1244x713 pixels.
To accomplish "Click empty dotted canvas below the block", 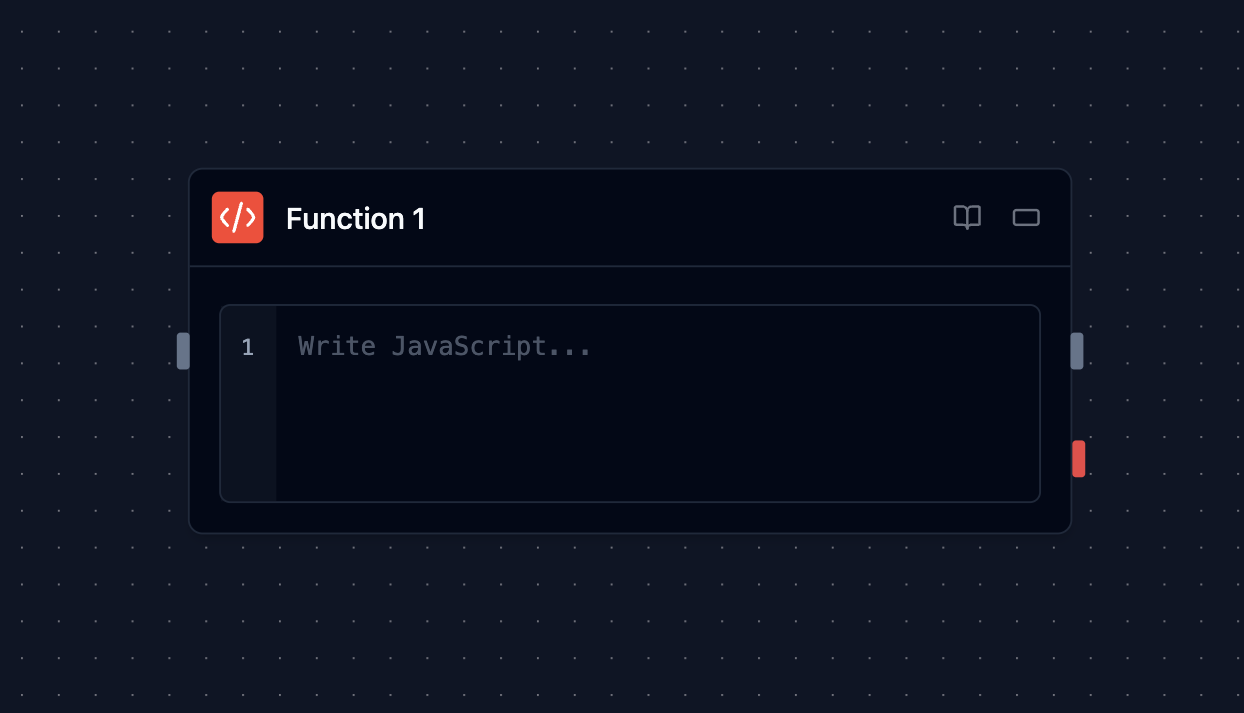I will click(630, 620).
